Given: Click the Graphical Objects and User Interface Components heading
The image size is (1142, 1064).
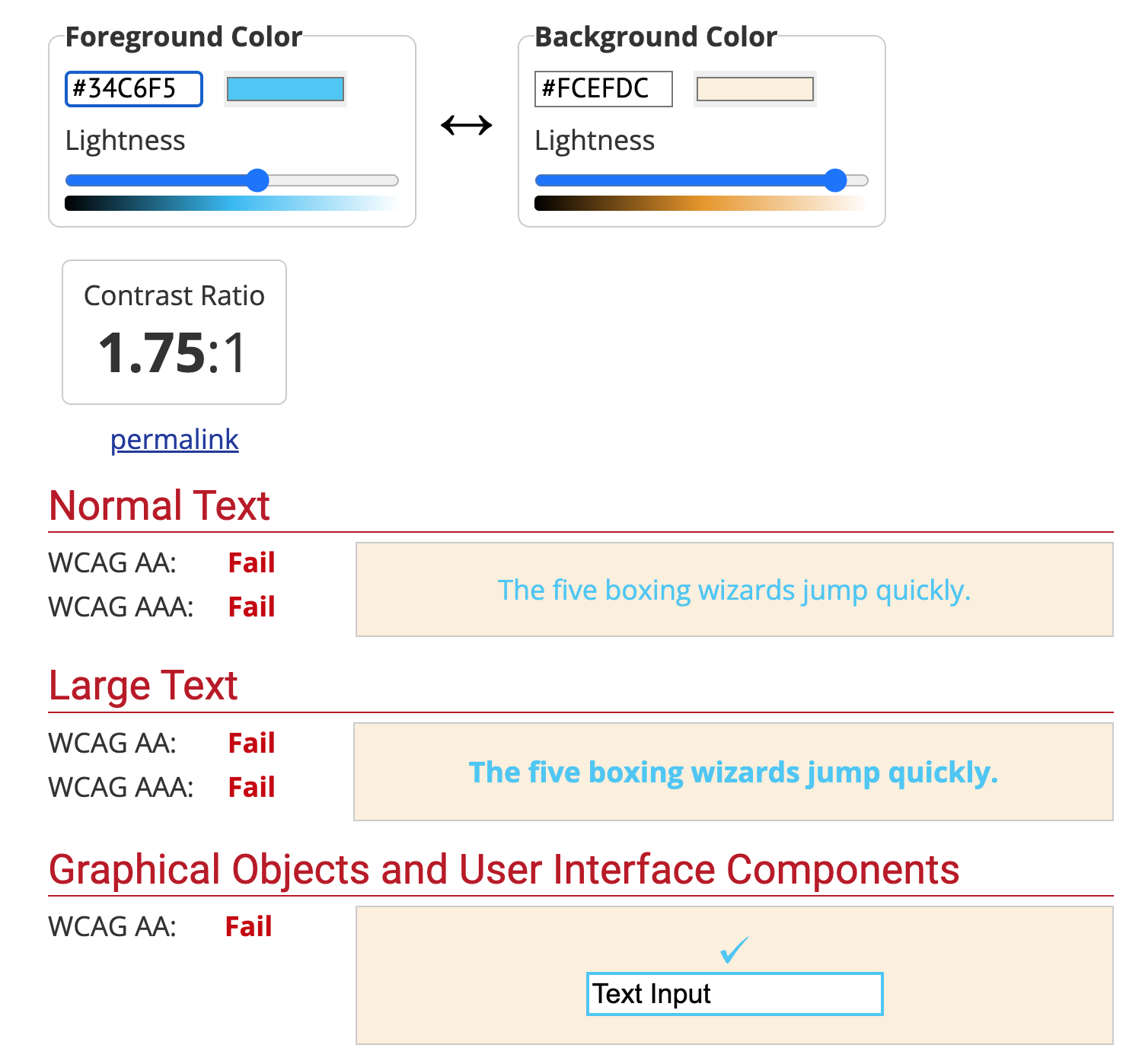Looking at the screenshot, I should coord(503,870).
